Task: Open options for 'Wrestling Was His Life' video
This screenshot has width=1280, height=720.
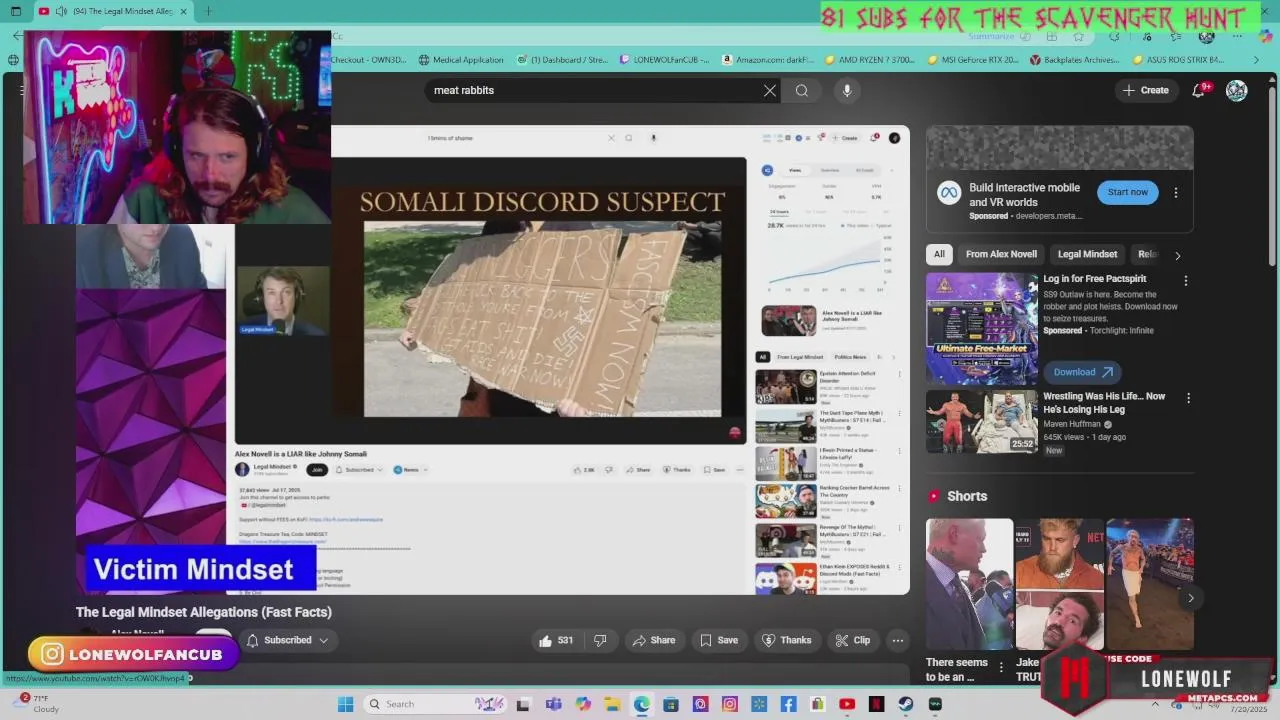Action: [x=1188, y=398]
